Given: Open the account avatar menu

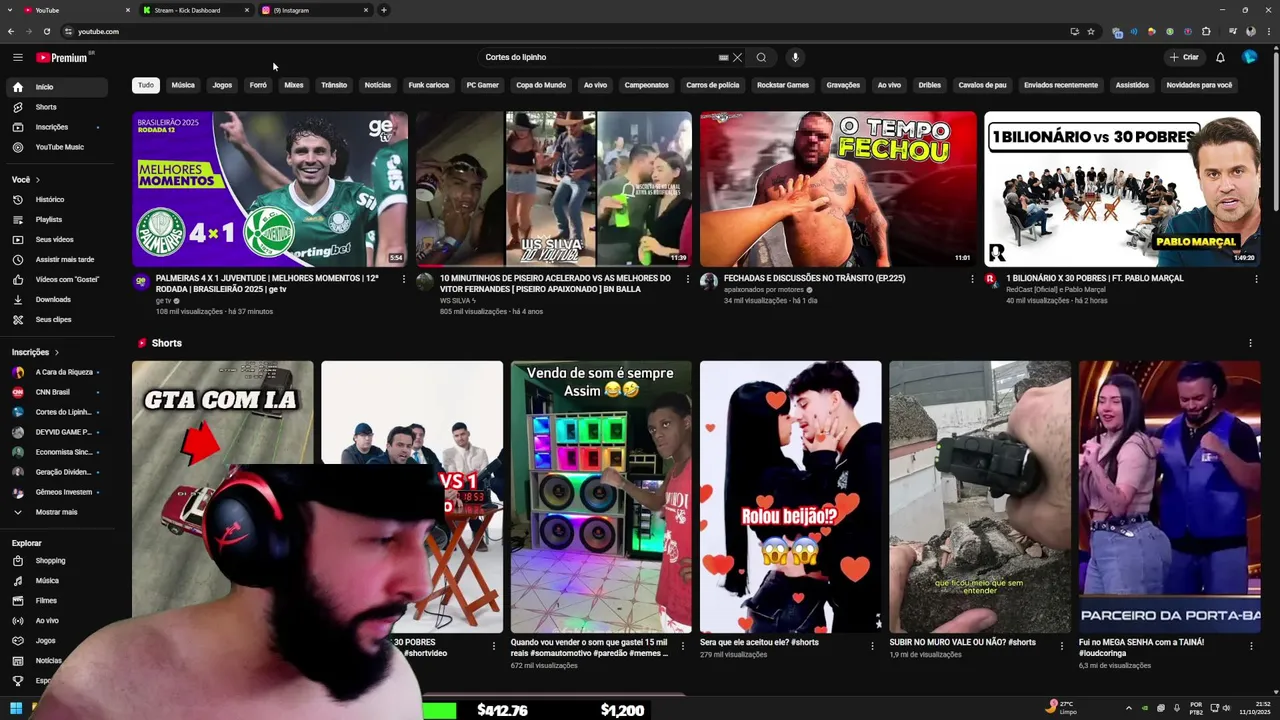Looking at the screenshot, I should [x=1249, y=57].
